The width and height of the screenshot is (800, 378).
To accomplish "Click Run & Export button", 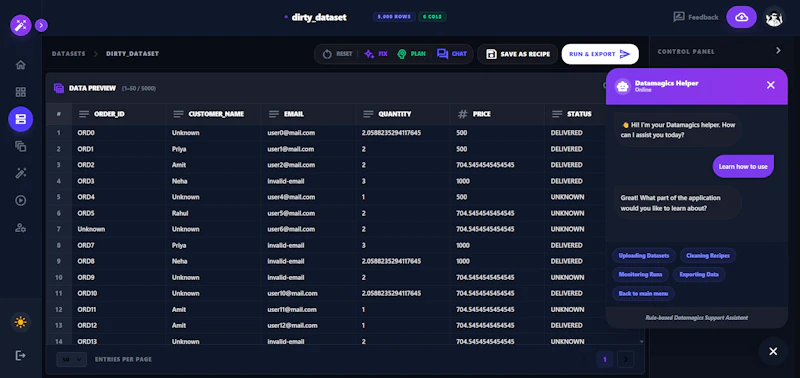I will click(600, 54).
